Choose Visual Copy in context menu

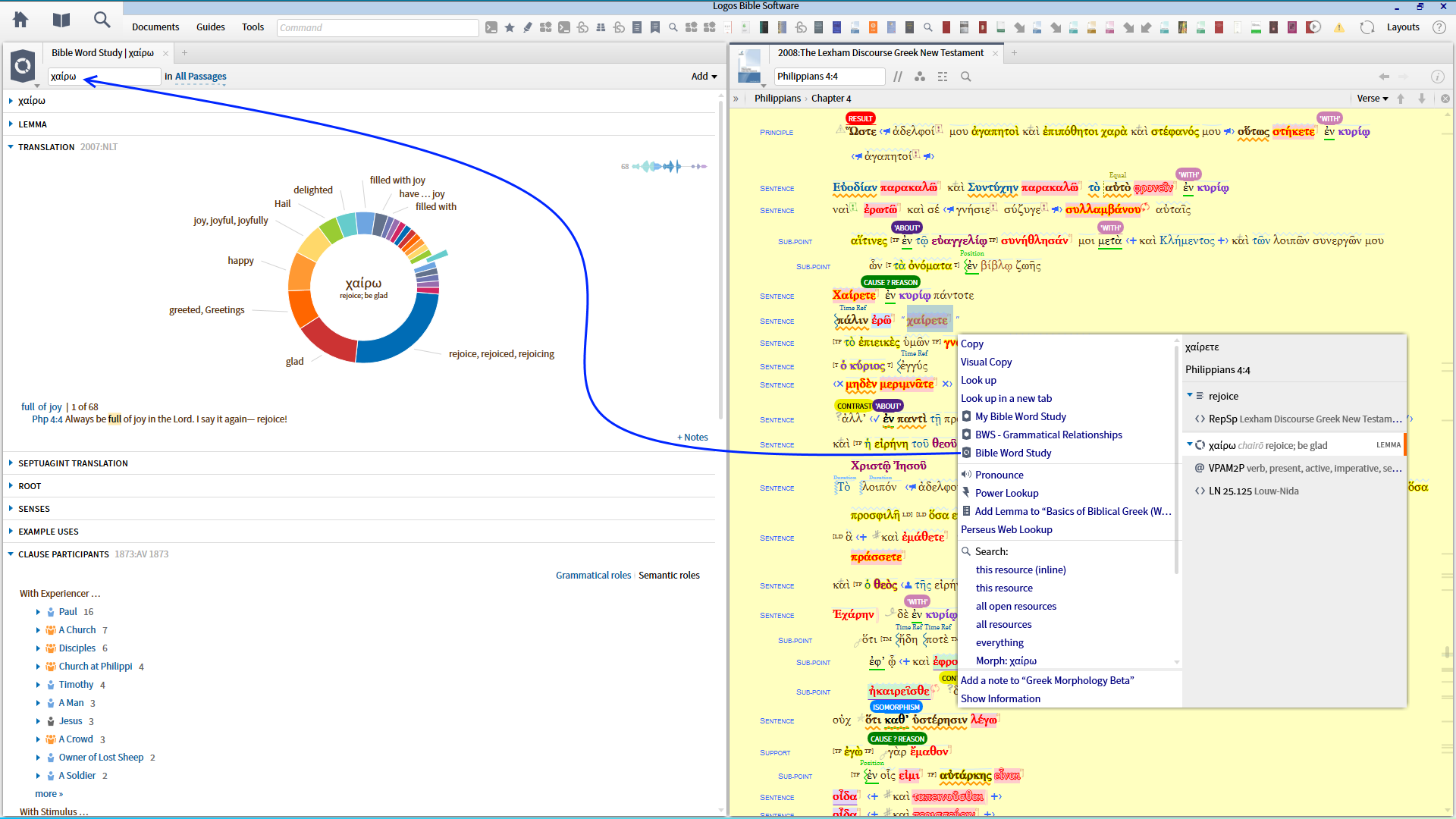(x=986, y=362)
